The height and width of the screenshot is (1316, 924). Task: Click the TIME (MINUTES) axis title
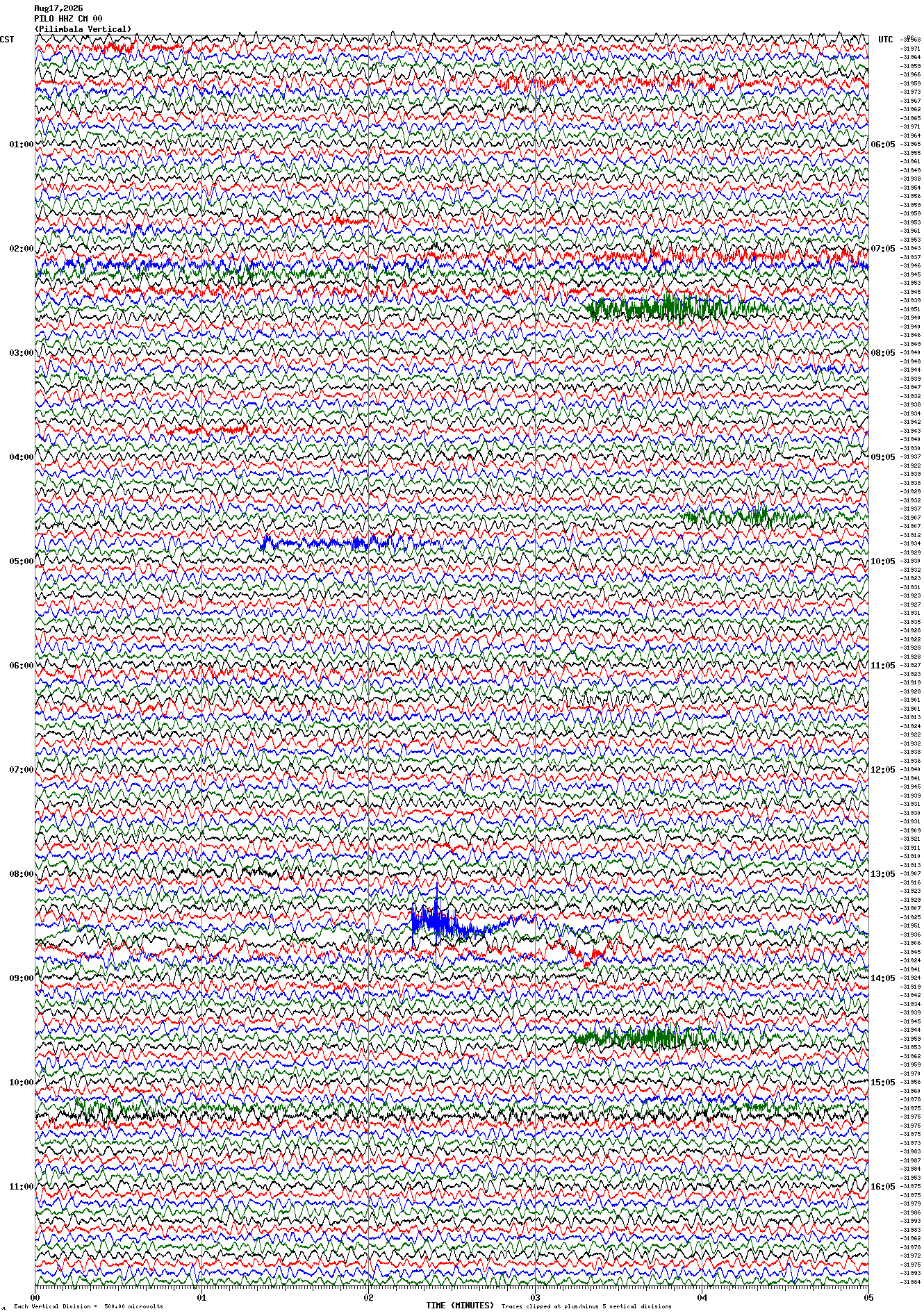[460, 1306]
